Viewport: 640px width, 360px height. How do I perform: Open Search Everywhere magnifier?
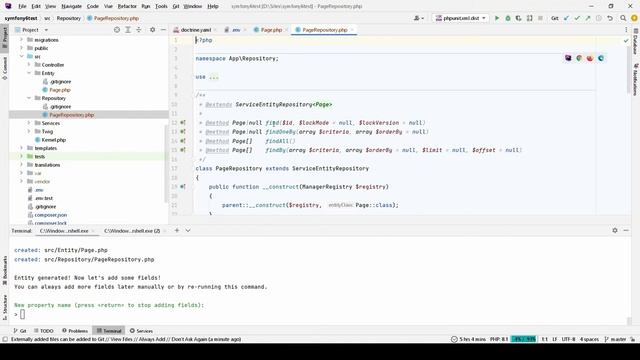pyautogui.click(x=623, y=18)
